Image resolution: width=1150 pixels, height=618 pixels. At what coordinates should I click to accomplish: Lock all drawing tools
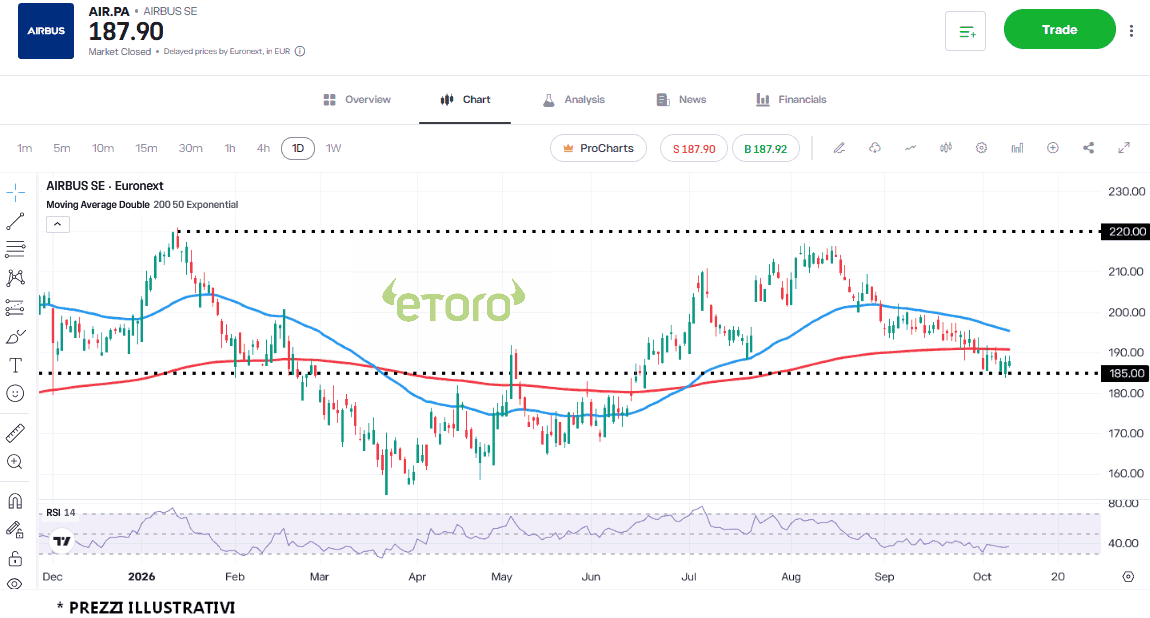[x=15, y=559]
